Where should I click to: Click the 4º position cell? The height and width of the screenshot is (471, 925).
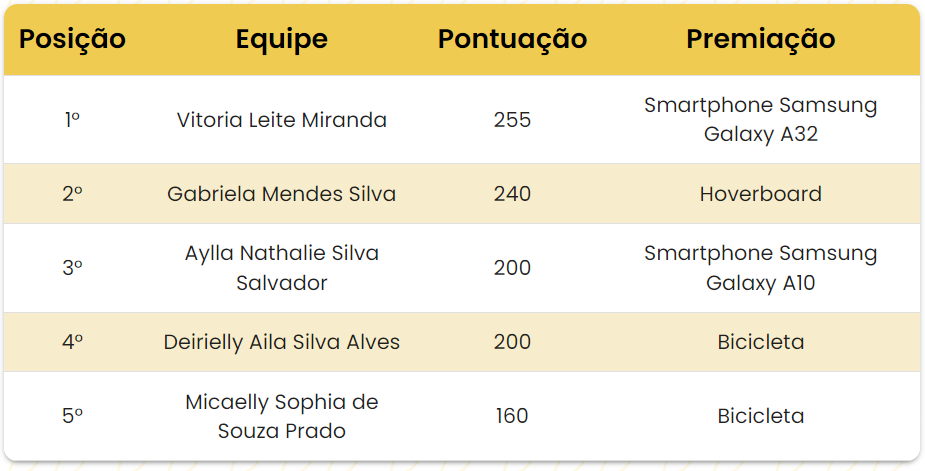(x=72, y=342)
